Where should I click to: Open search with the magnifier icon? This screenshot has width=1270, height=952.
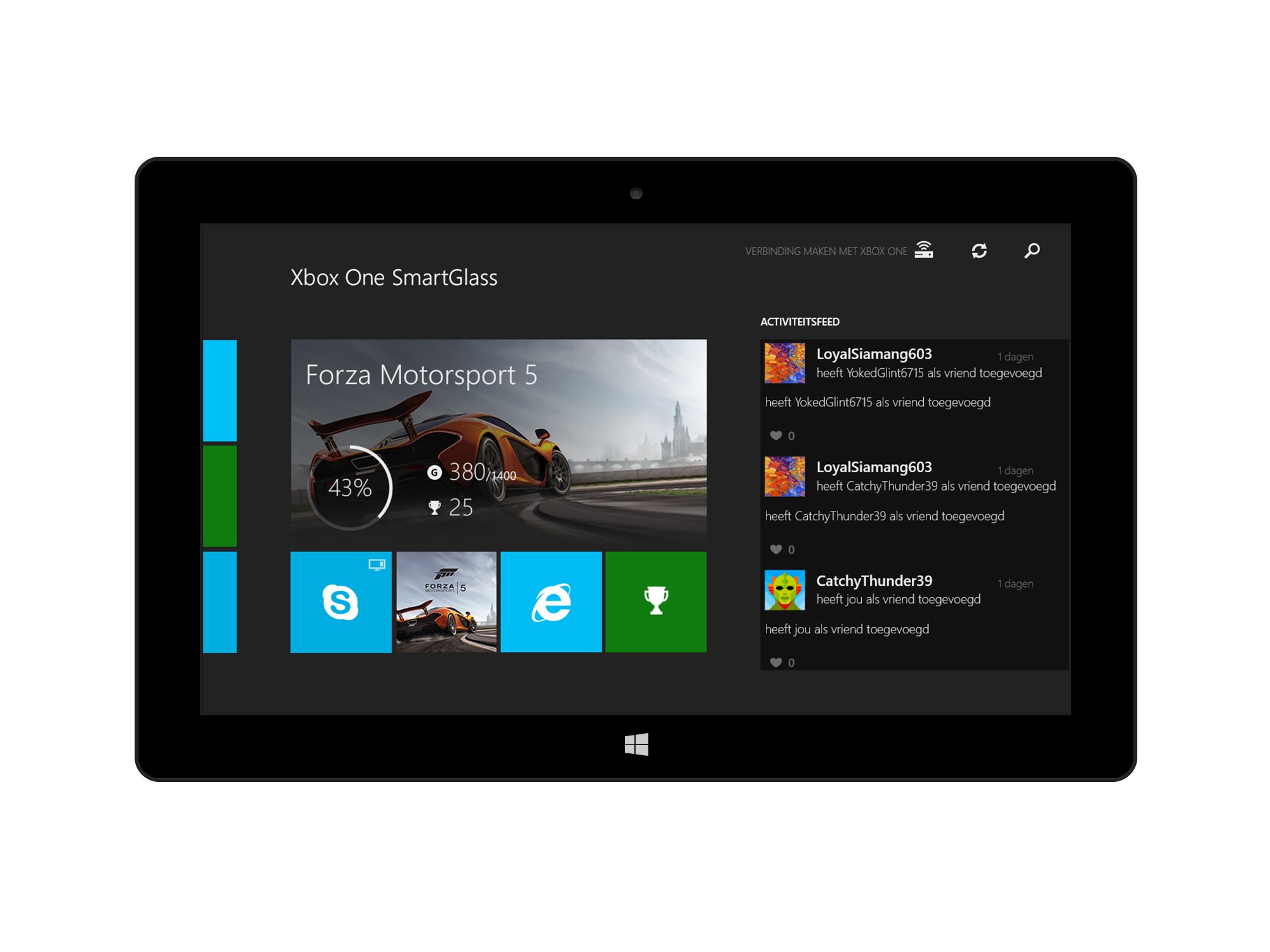click(1032, 251)
